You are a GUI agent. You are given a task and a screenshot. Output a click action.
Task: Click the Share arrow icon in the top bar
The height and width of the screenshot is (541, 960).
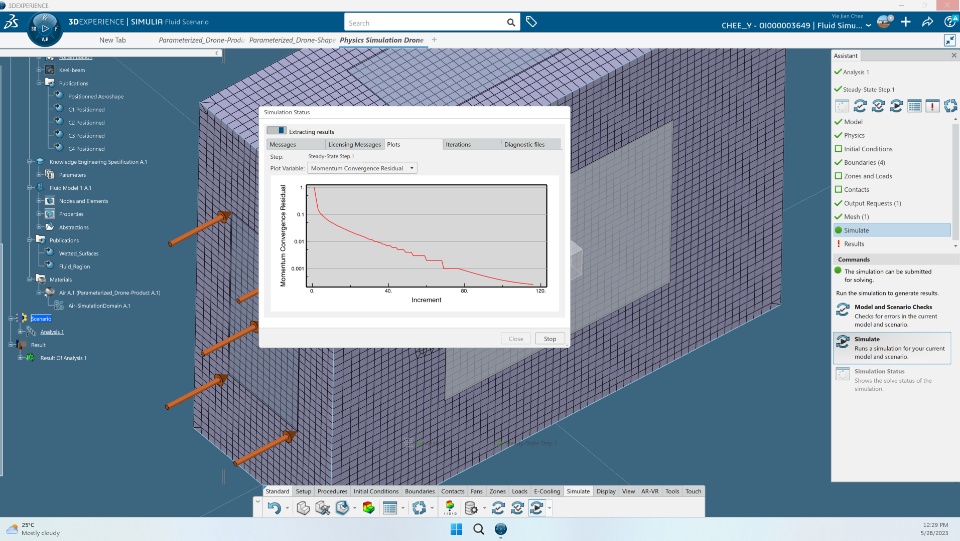click(928, 22)
